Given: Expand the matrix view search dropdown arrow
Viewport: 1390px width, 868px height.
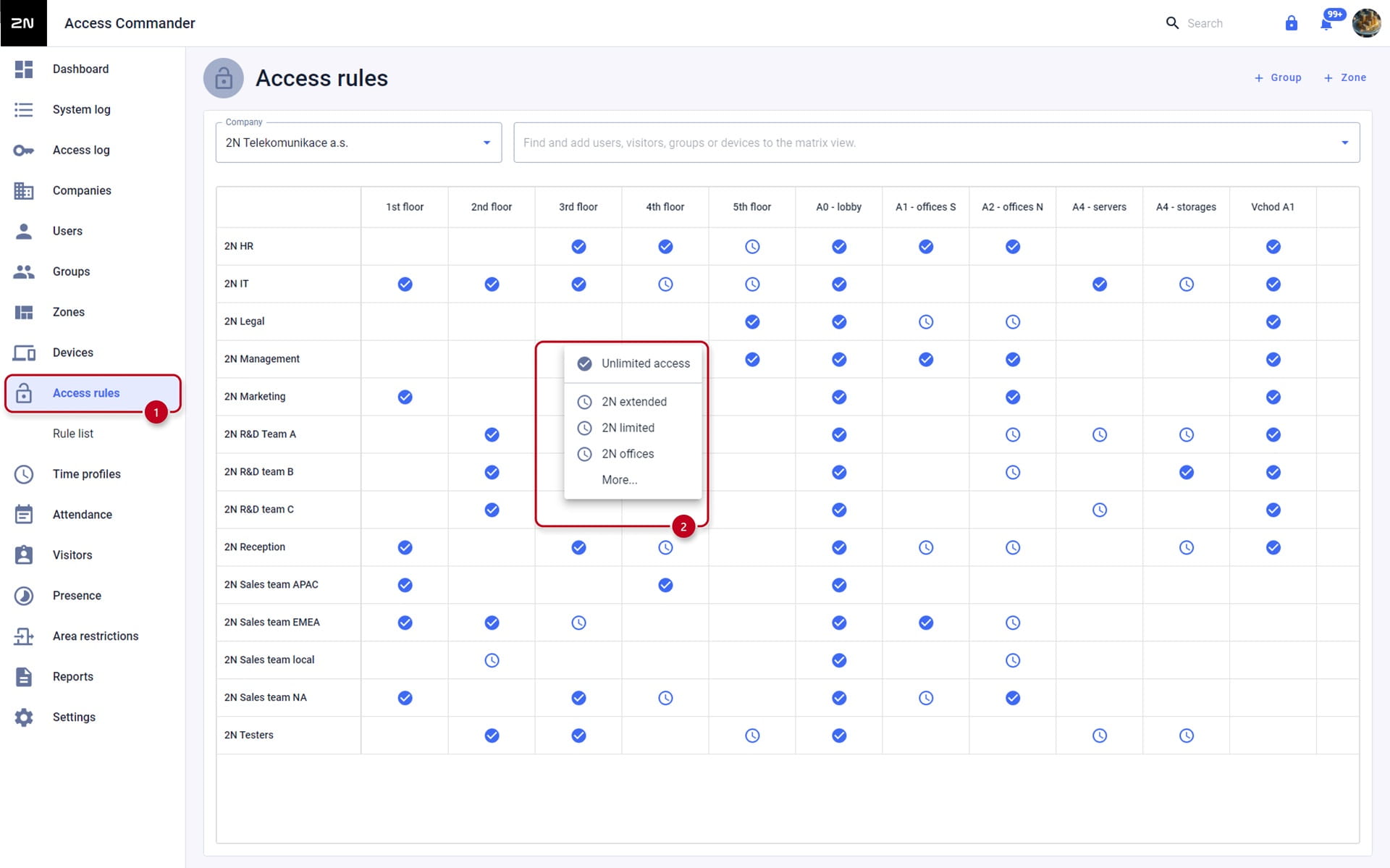Looking at the screenshot, I should 1344,143.
